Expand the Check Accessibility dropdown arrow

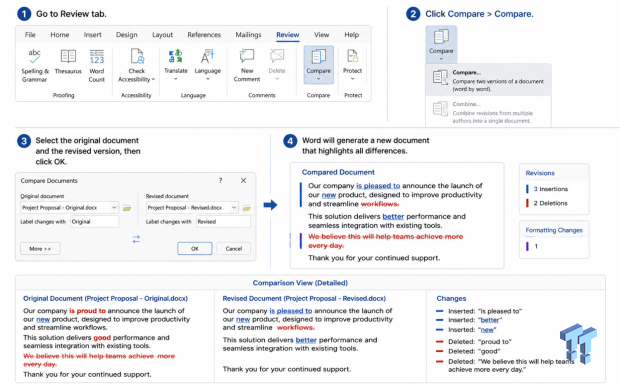tap(153, 79)
